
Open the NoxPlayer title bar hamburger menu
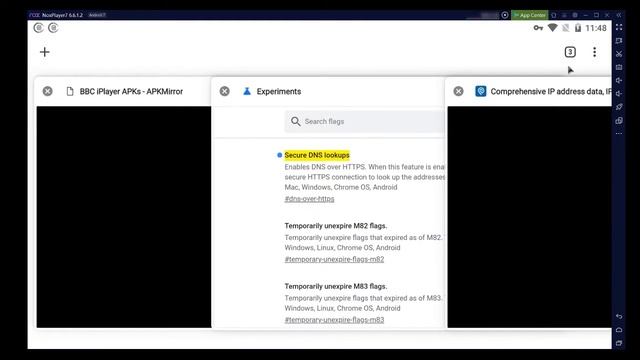tap(564, 15)
